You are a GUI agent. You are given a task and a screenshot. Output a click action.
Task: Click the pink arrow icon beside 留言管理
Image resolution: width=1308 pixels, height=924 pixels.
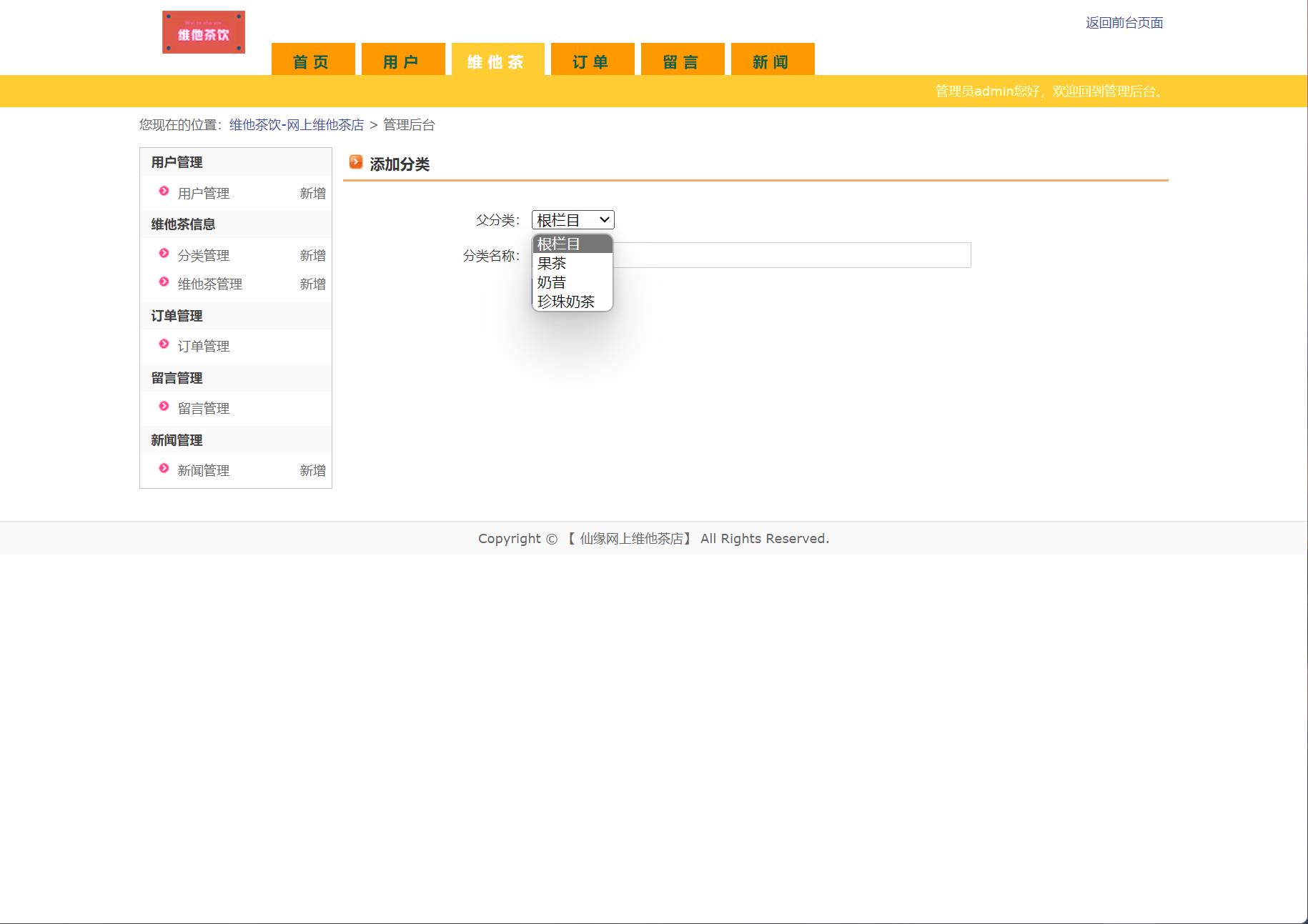[x=163, y=407]
